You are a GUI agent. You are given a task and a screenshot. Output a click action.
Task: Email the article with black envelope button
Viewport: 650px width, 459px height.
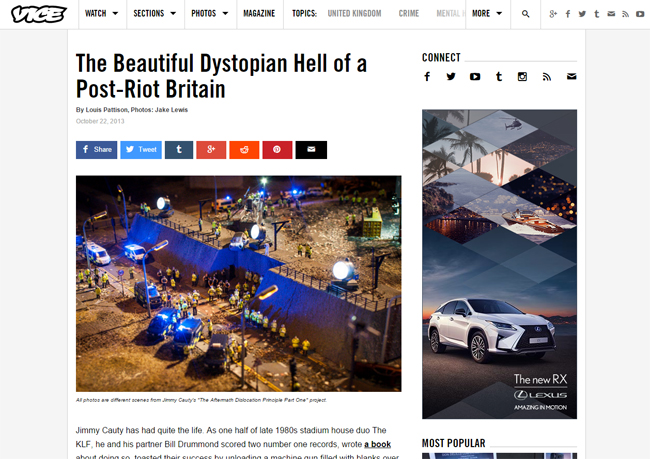point(311,150)
